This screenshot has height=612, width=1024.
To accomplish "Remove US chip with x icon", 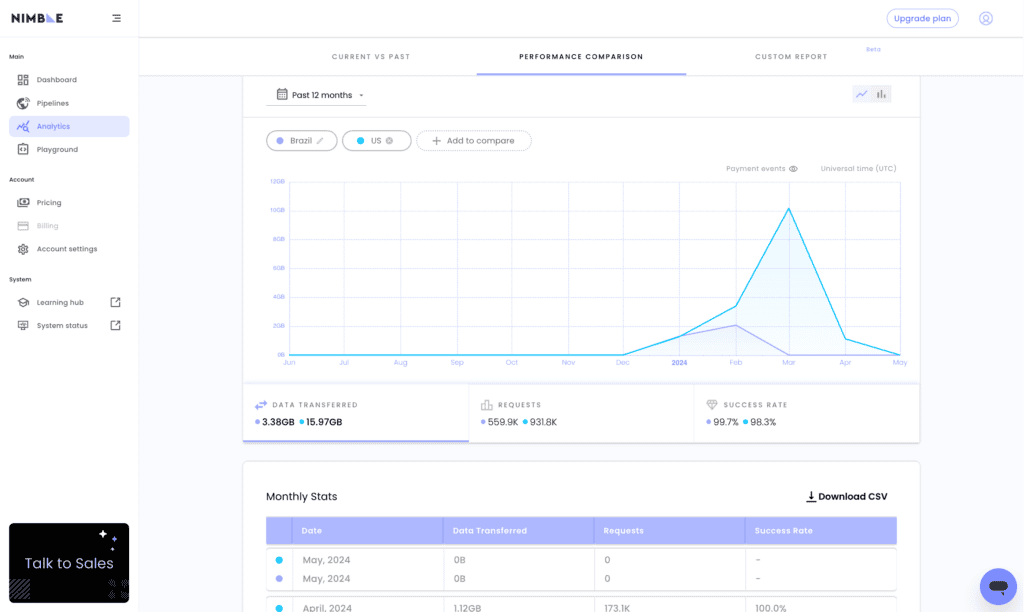I will [390, 141].
